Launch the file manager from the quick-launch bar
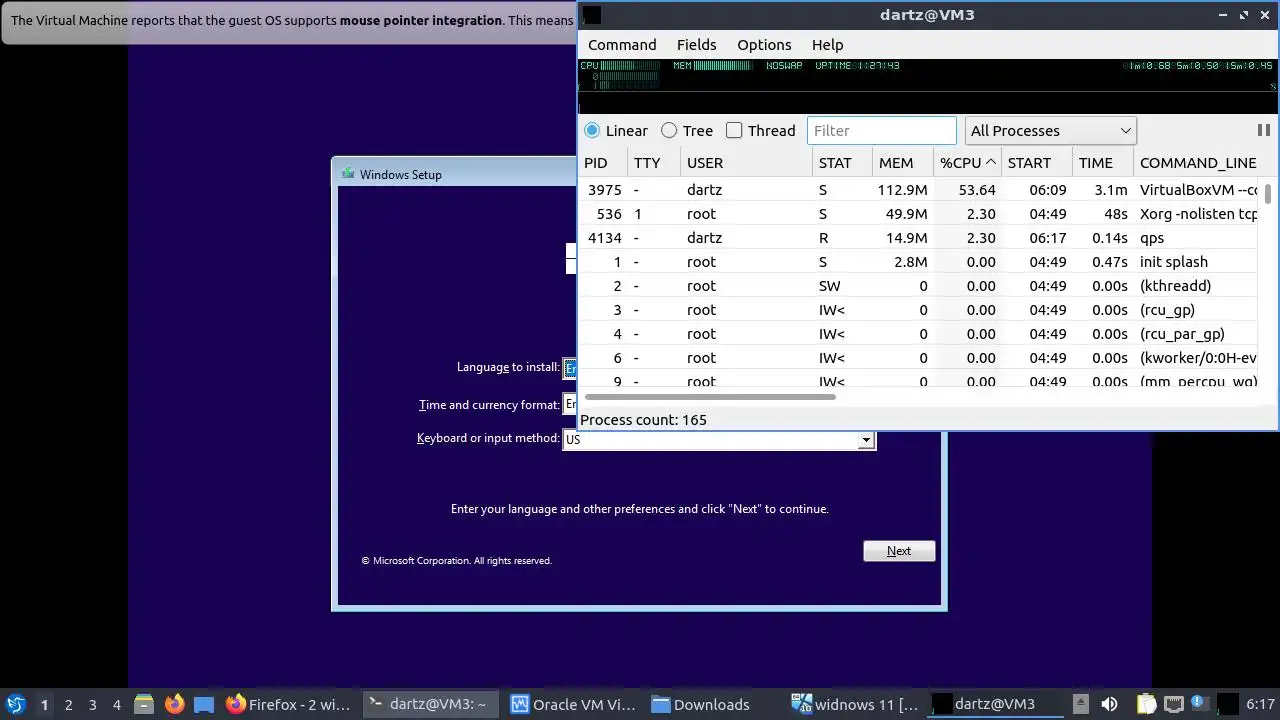Image resolution: width=1280 pixels, height=720 pixels. 144,704
